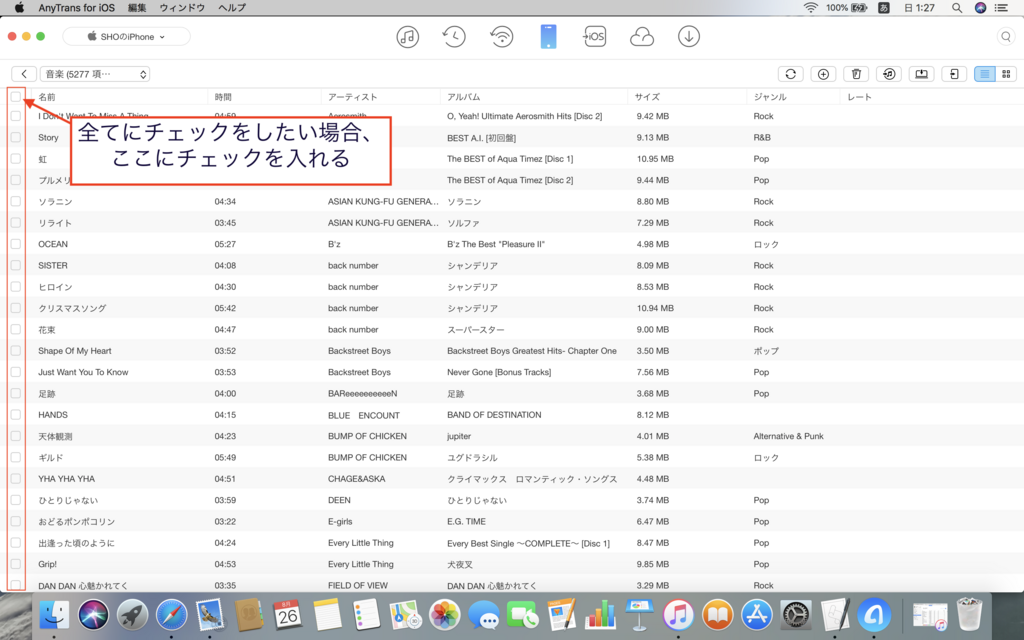
Task: Check the select-all checkbox in the header
Action: coord(16,97)
